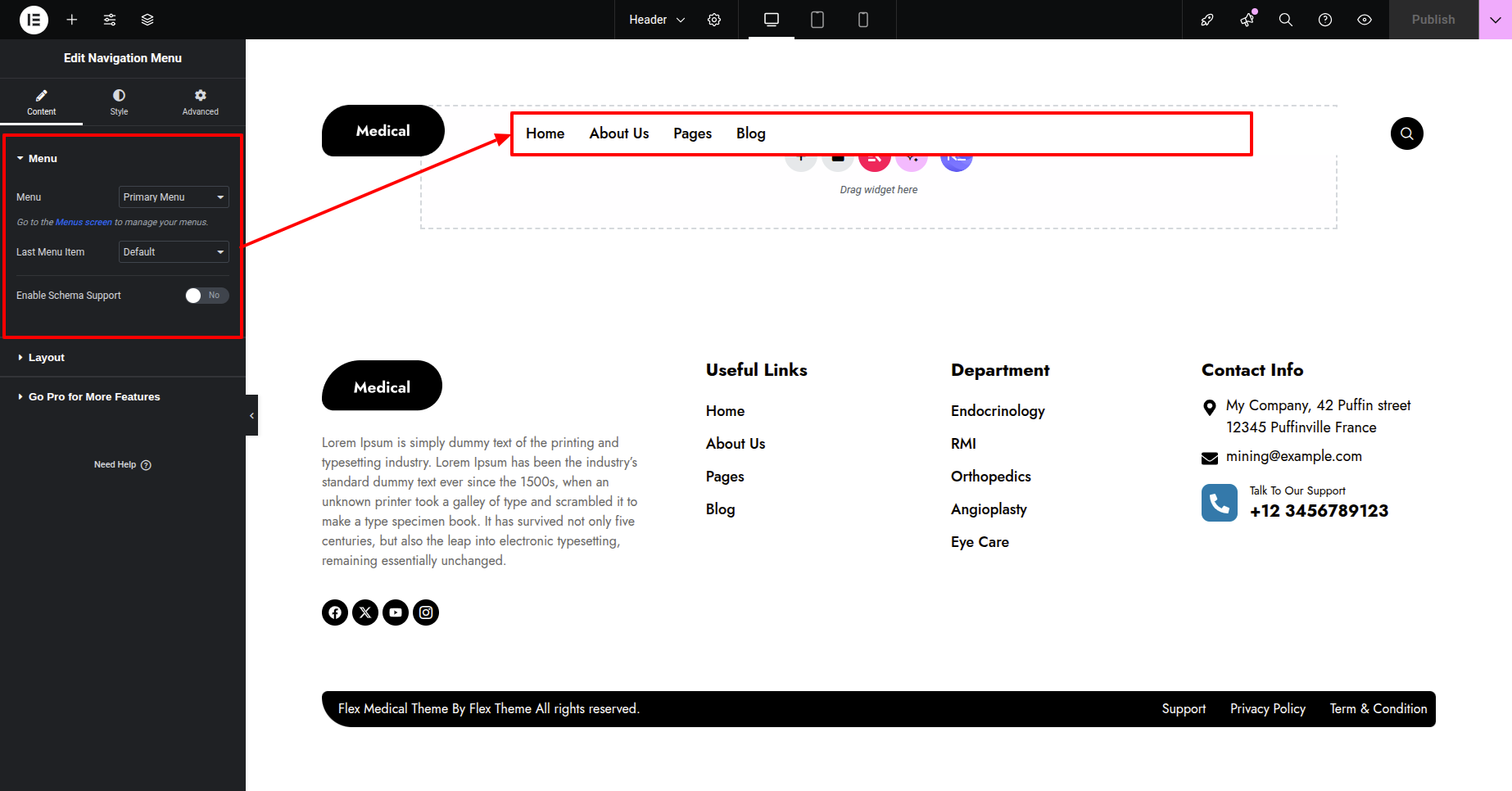Open header page settings gear
Viewport: 1512px width, 791px height.
point(714,20)
